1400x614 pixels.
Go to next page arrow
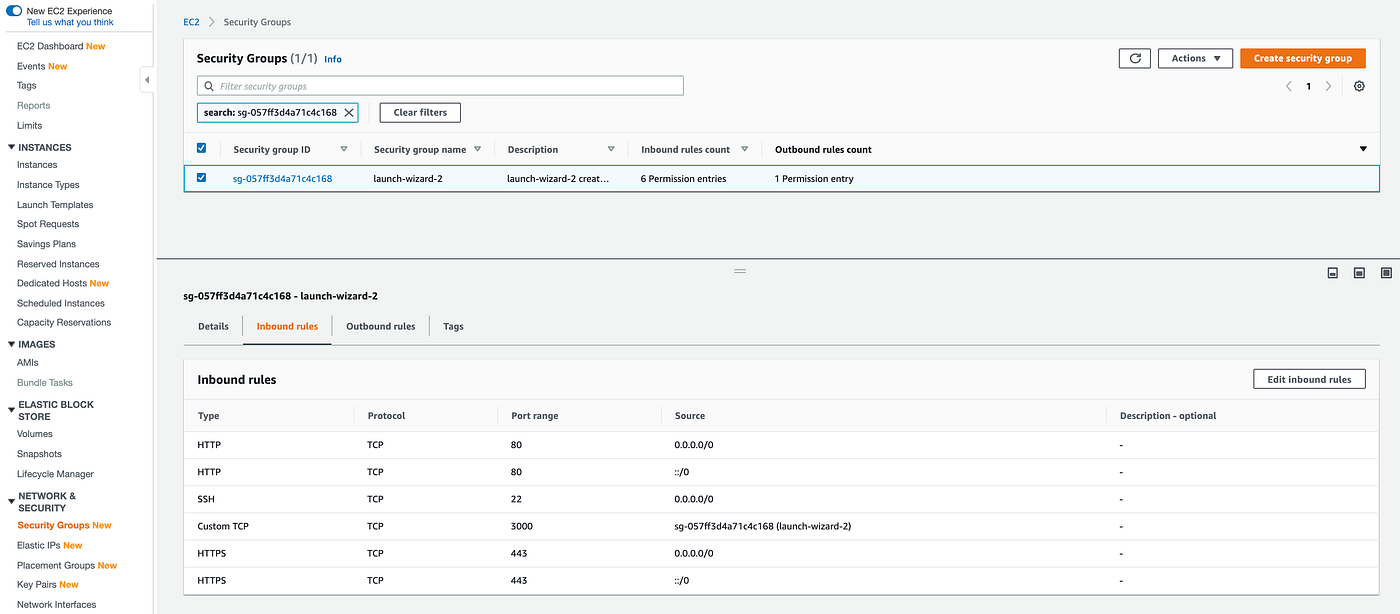pyautogui.click(x=1328, y=86)
